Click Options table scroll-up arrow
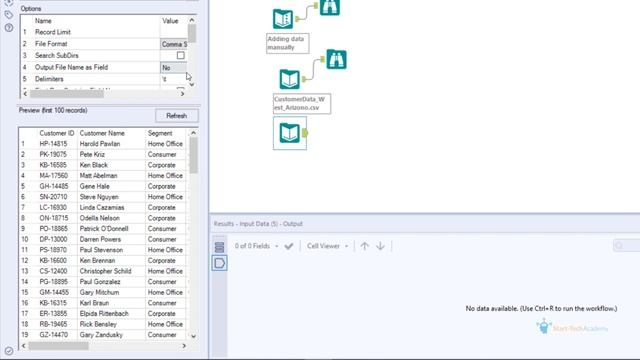 (192, 20)
